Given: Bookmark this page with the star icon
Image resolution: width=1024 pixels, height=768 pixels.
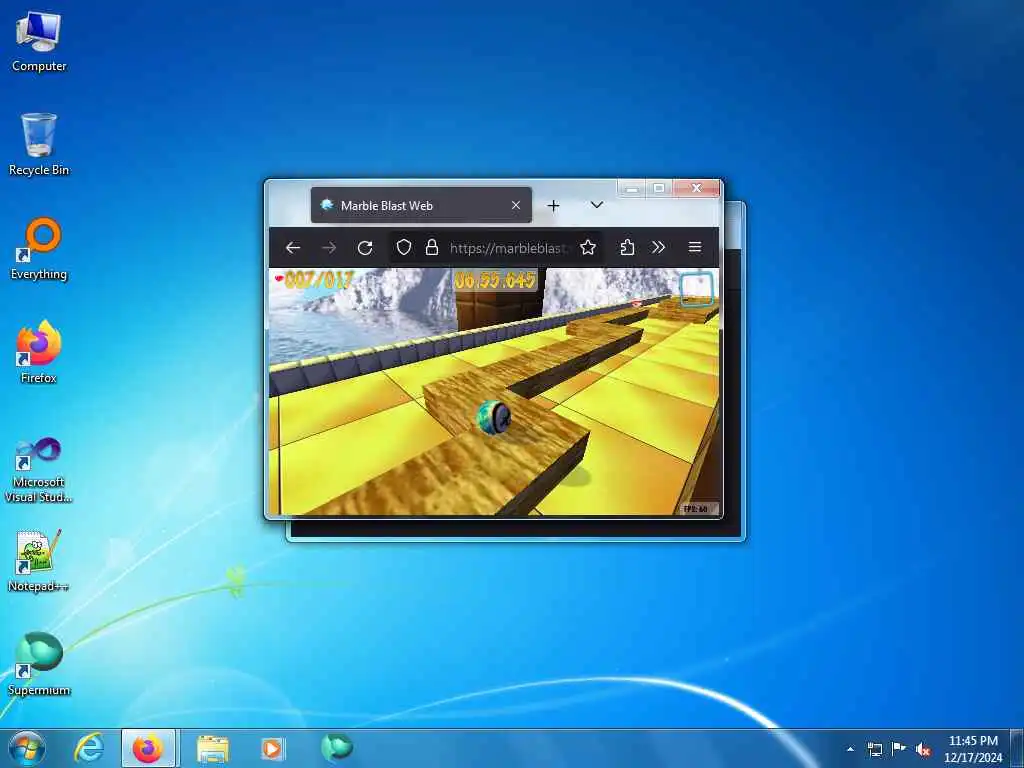Looking at the screenshot, I should pos(588,248).
